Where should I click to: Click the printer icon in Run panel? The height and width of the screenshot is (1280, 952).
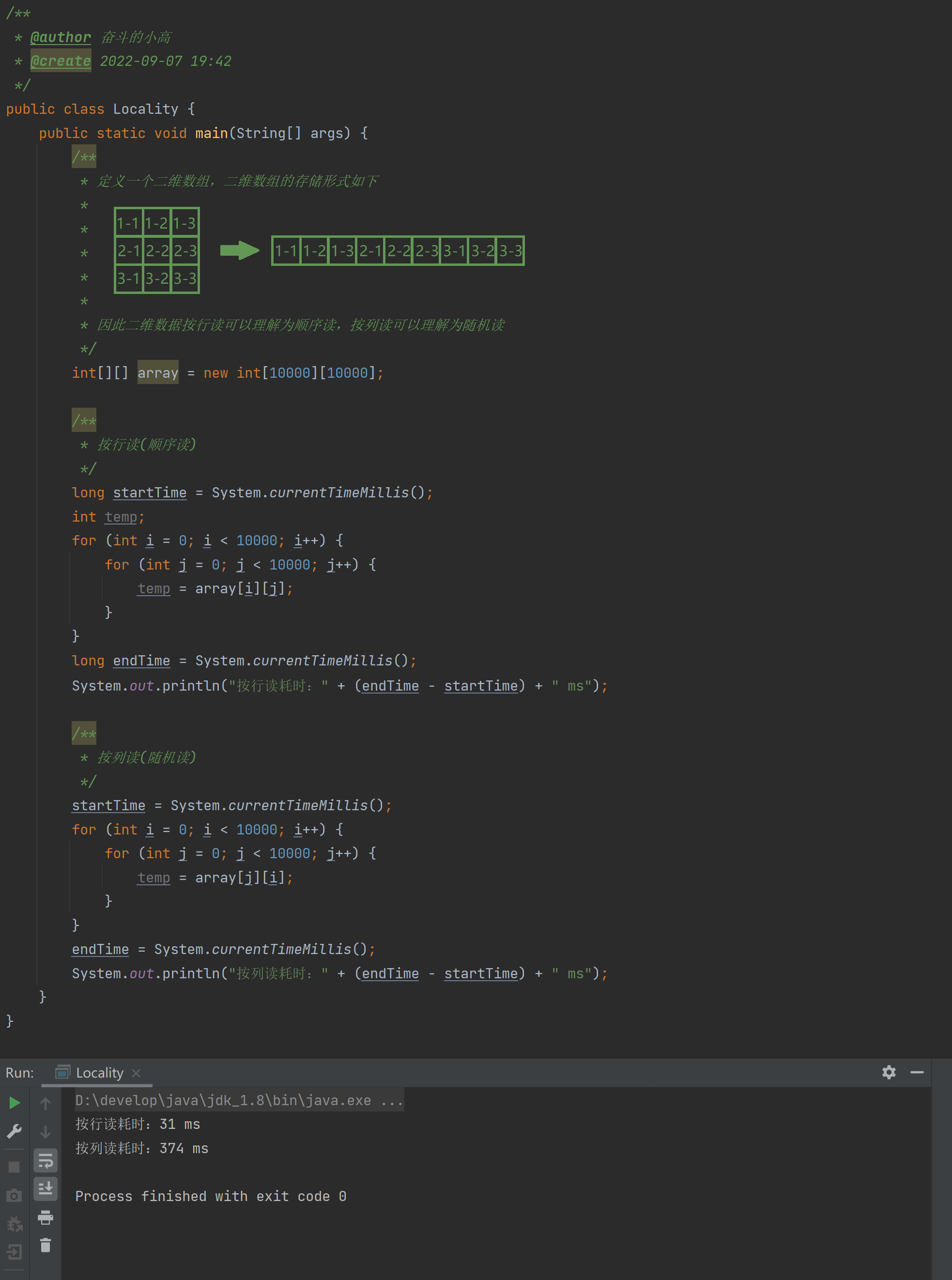(x=46, y=1217)
